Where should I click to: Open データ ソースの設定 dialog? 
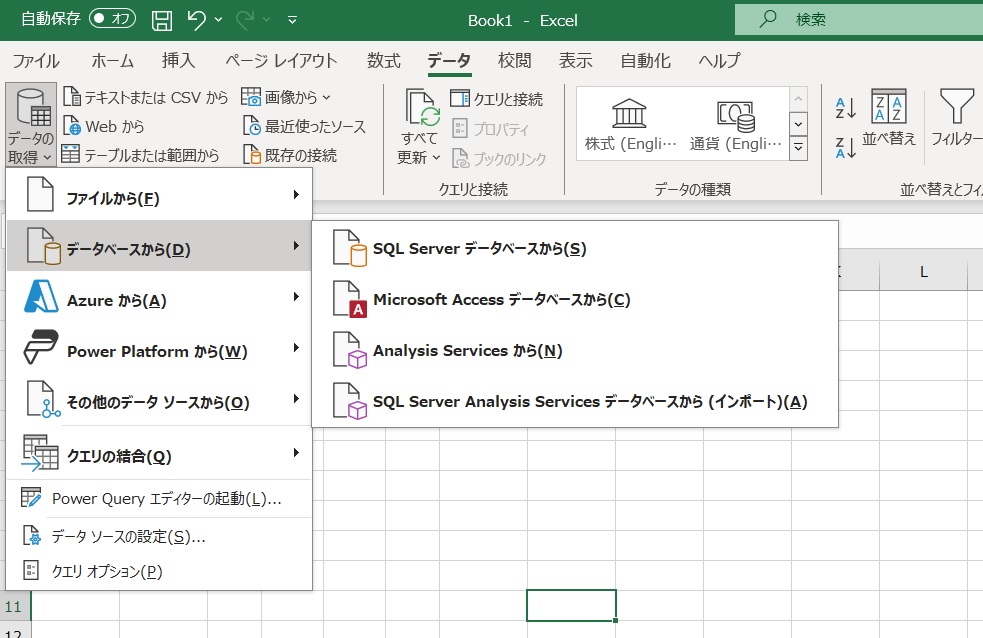[x=128, y=537]
